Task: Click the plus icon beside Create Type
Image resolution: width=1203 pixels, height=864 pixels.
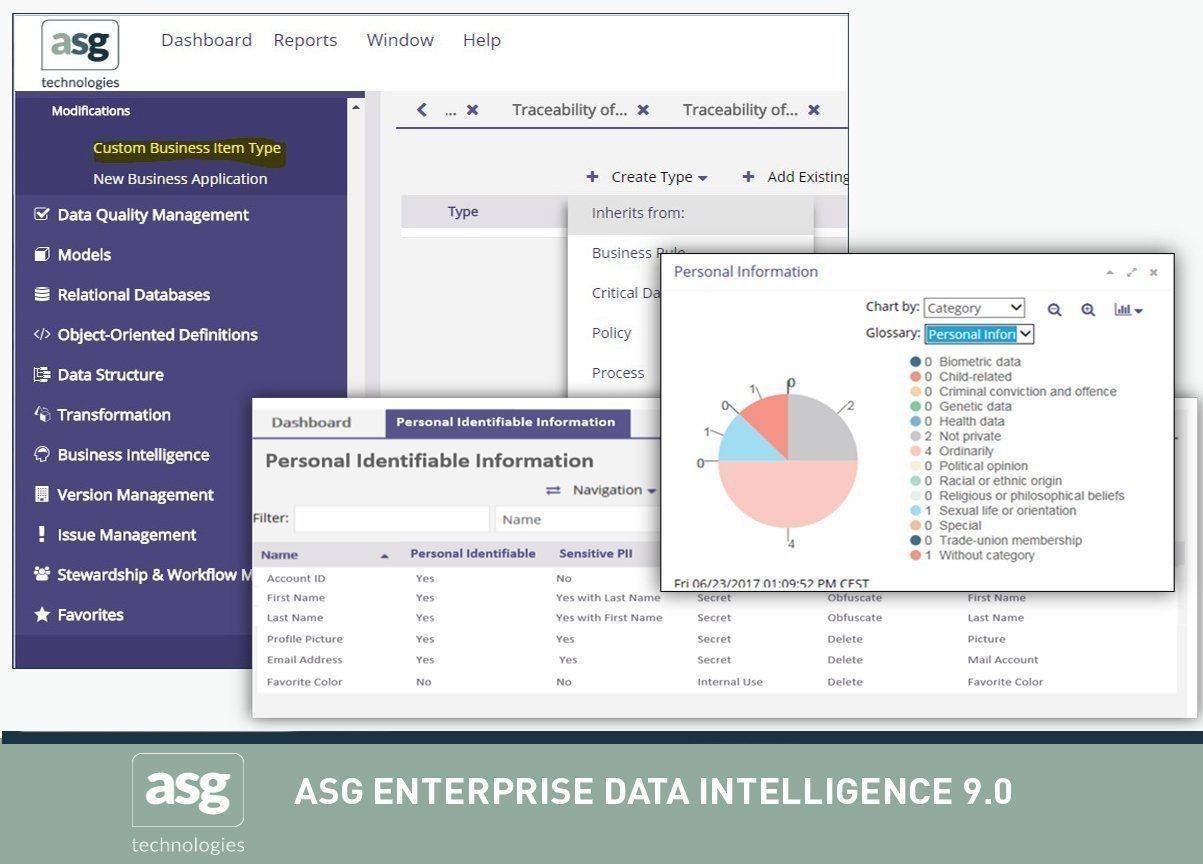Action: pyautogui.click(x=592, y=176)
